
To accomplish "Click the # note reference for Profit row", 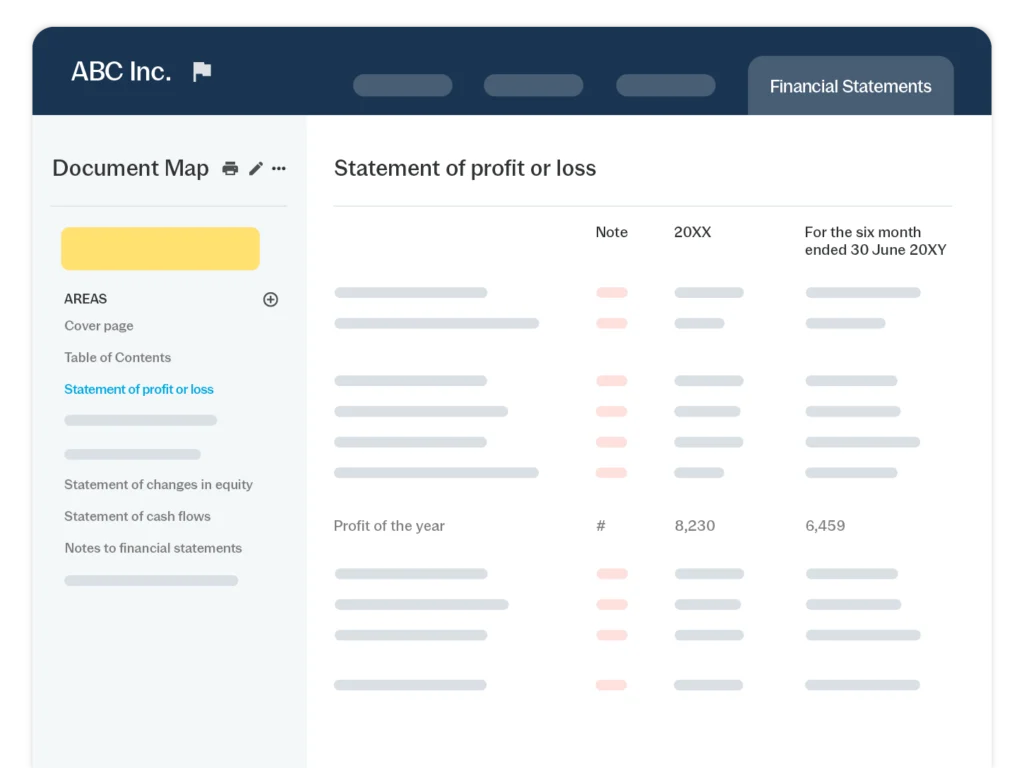I will click(x=601, y=526).
